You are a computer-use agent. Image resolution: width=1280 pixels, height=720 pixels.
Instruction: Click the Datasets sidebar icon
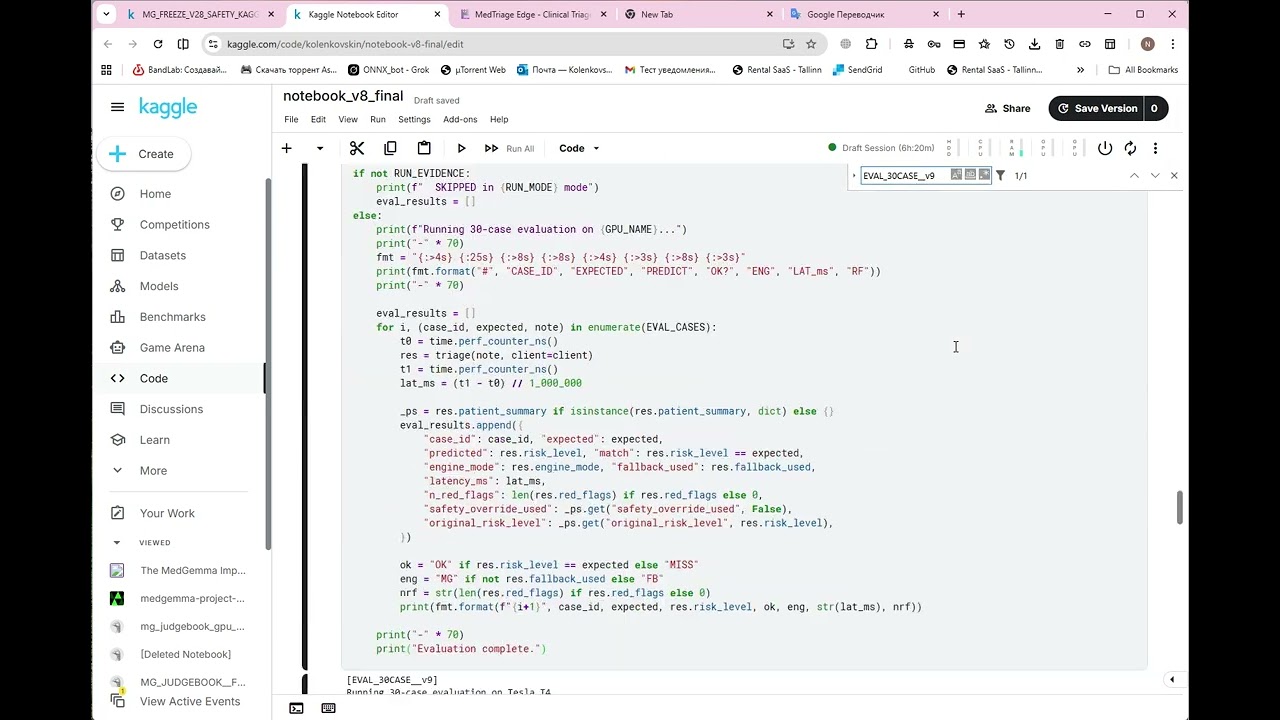coord(118,255)
